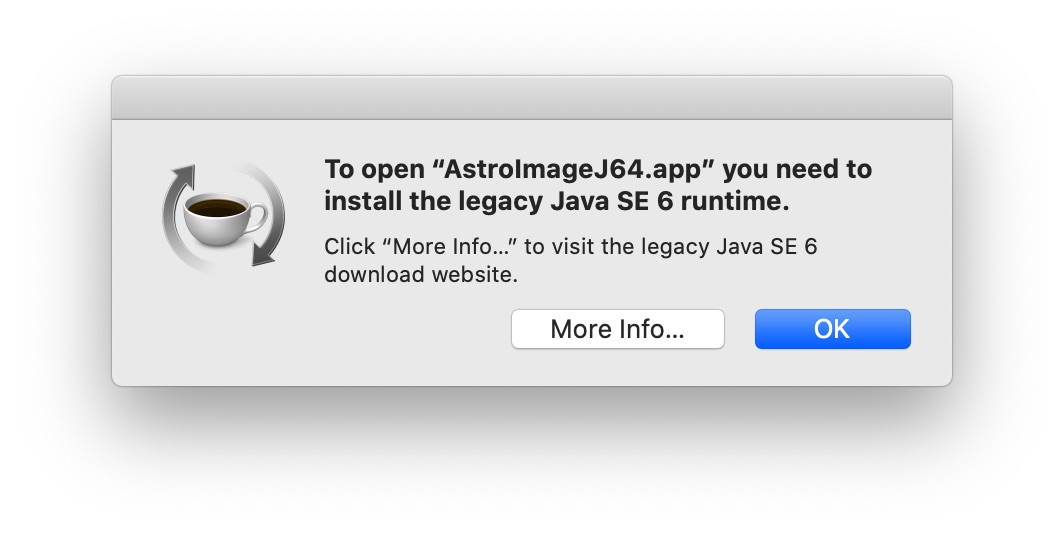This screenshot has width=1064, height=534.
Task: Open the legacy Java download page via More Info…
Action: (617, 329)
